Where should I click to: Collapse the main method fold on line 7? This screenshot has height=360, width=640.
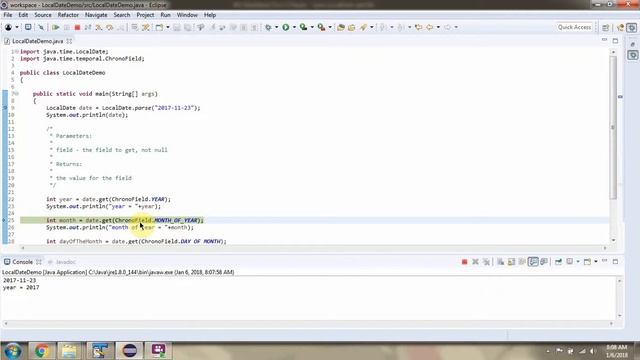(x=17, y=94)
